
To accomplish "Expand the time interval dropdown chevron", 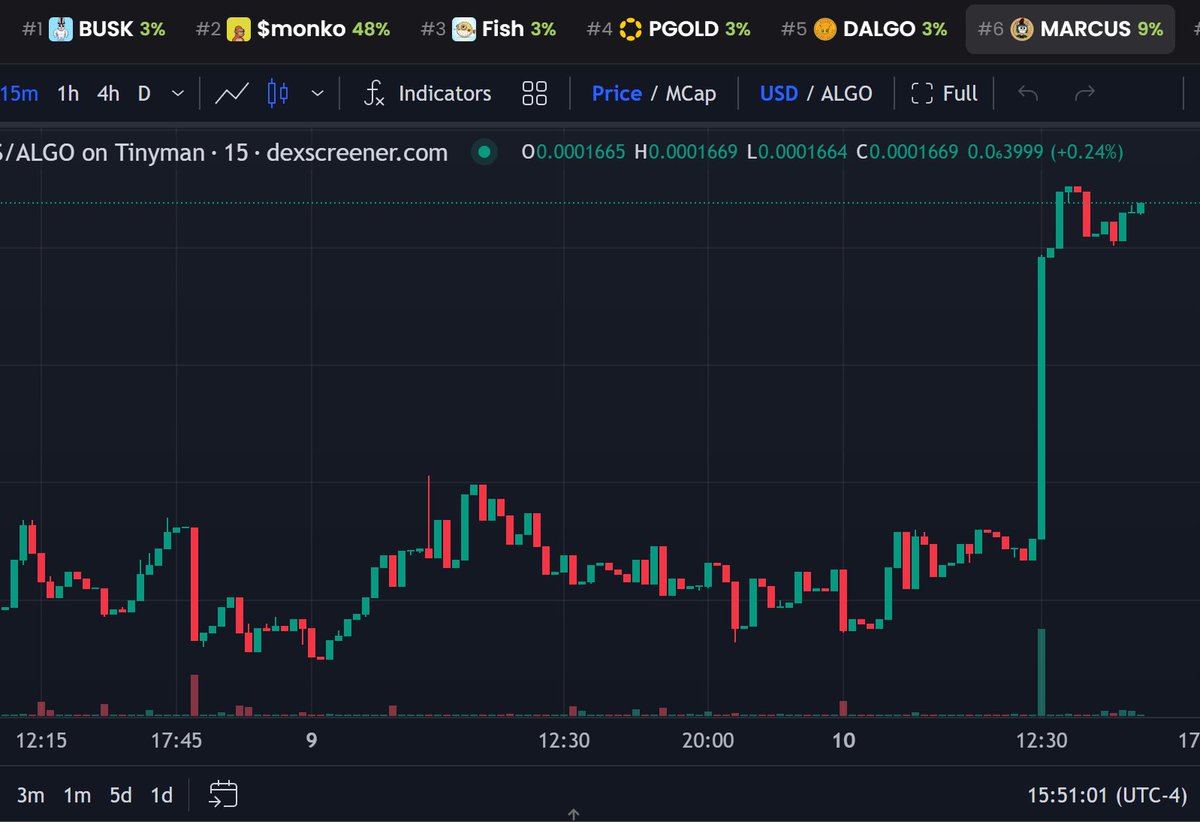I will [178, 94].
